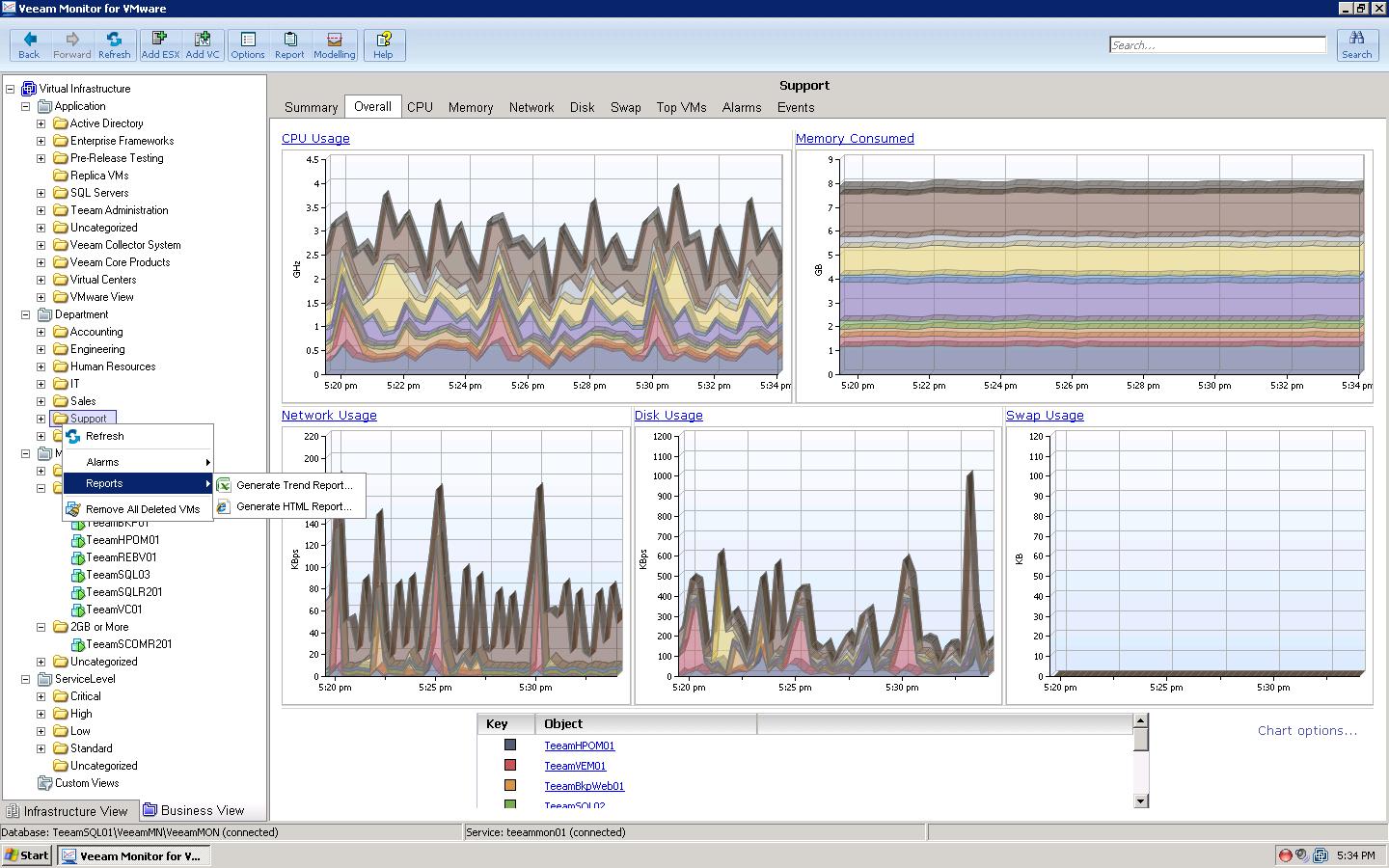Collapse the Application tree node
Image resolution: width=1389 pixels, height=868 pixels.
click(26, 106)
